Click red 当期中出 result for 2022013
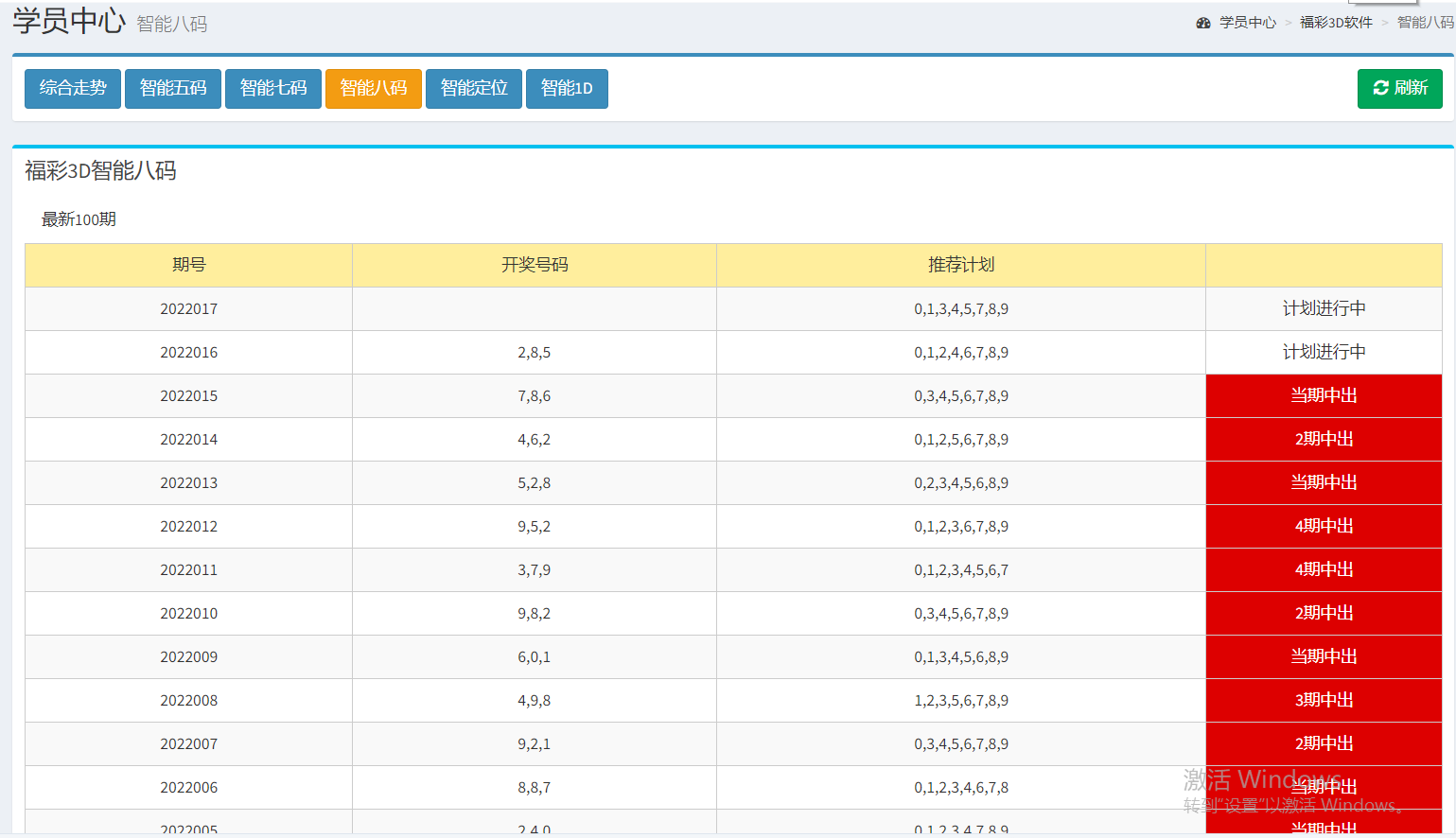This screenshot has width=1456, height=838. point(1324,483)
